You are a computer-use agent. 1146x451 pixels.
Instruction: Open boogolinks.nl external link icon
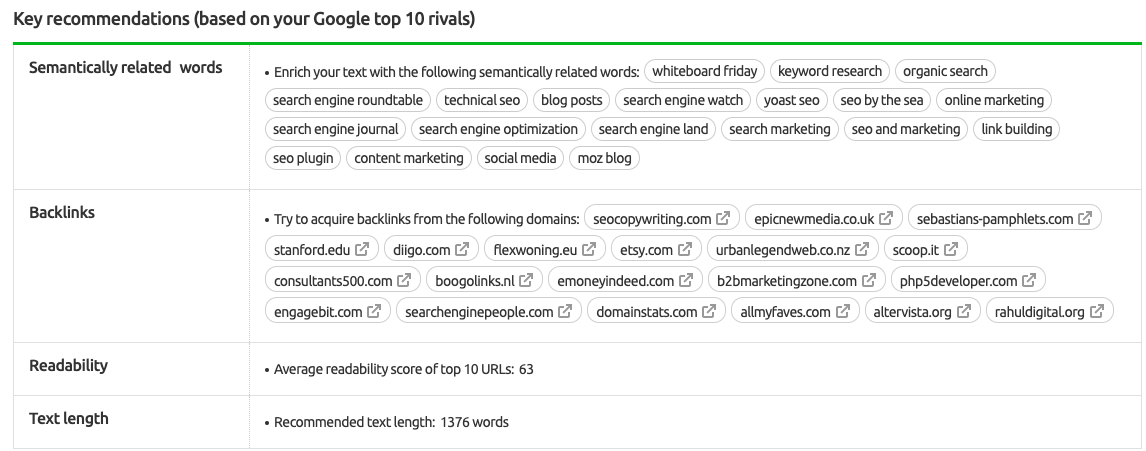pyautogui.click(x=526, y=280)
